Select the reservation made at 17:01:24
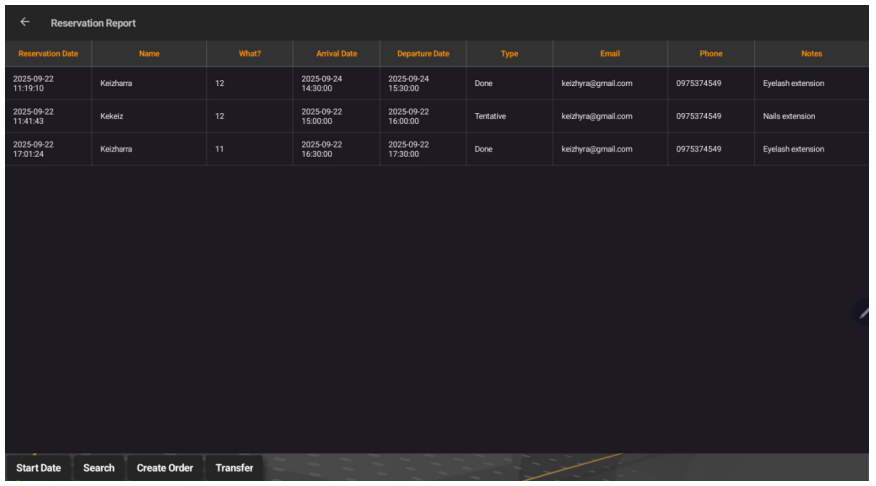This screenshot has height=486, width=876. 34,149
